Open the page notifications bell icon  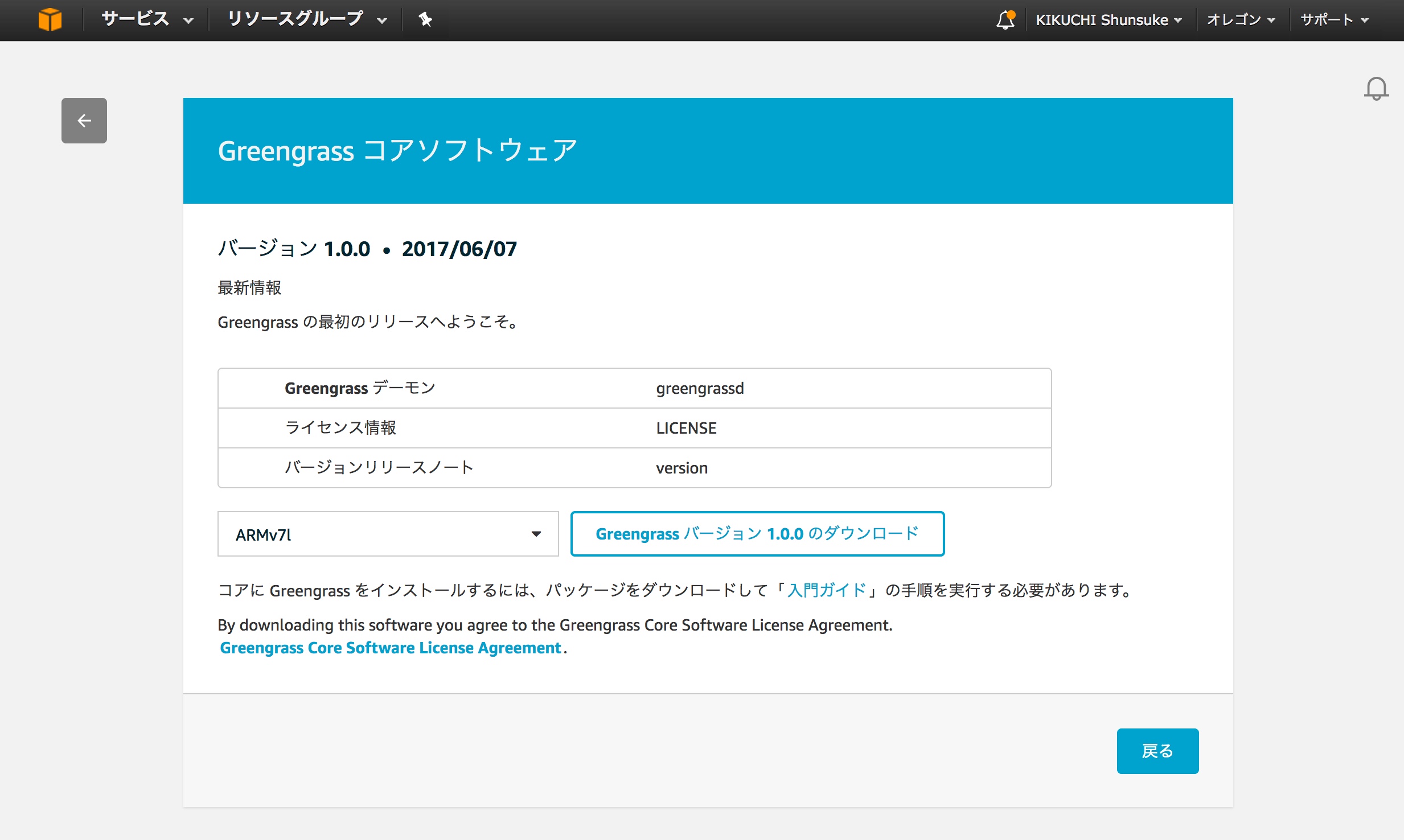tap(1376, 89)
